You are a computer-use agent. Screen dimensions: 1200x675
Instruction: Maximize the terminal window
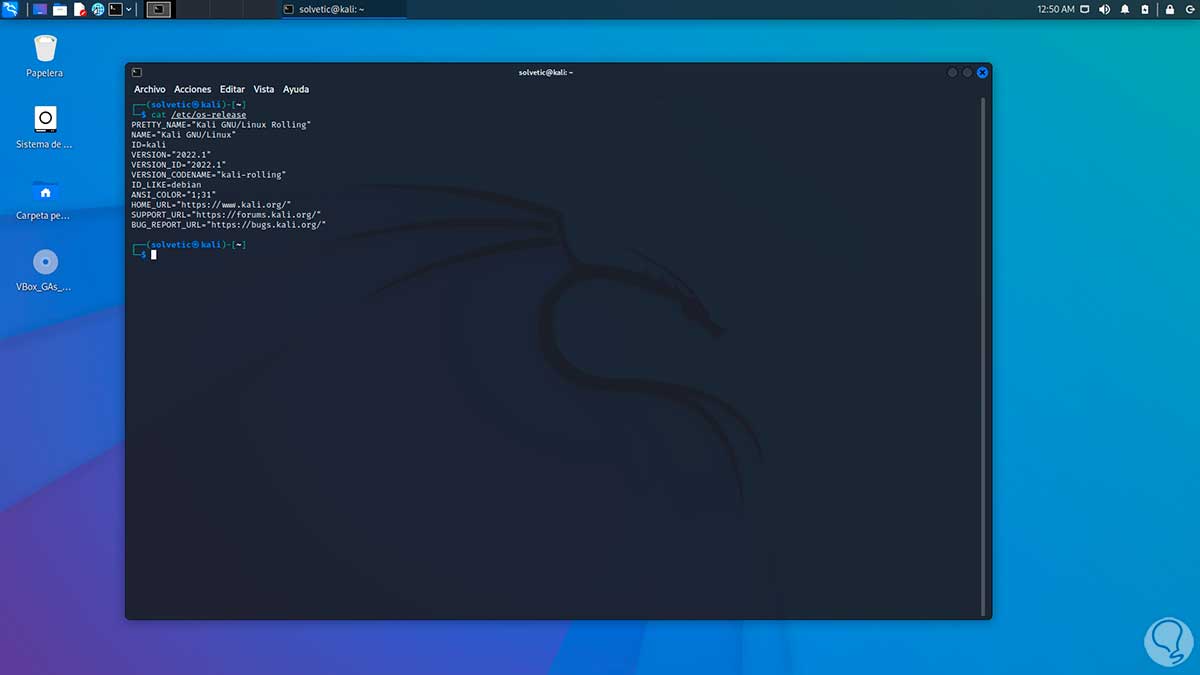(967, 72)
